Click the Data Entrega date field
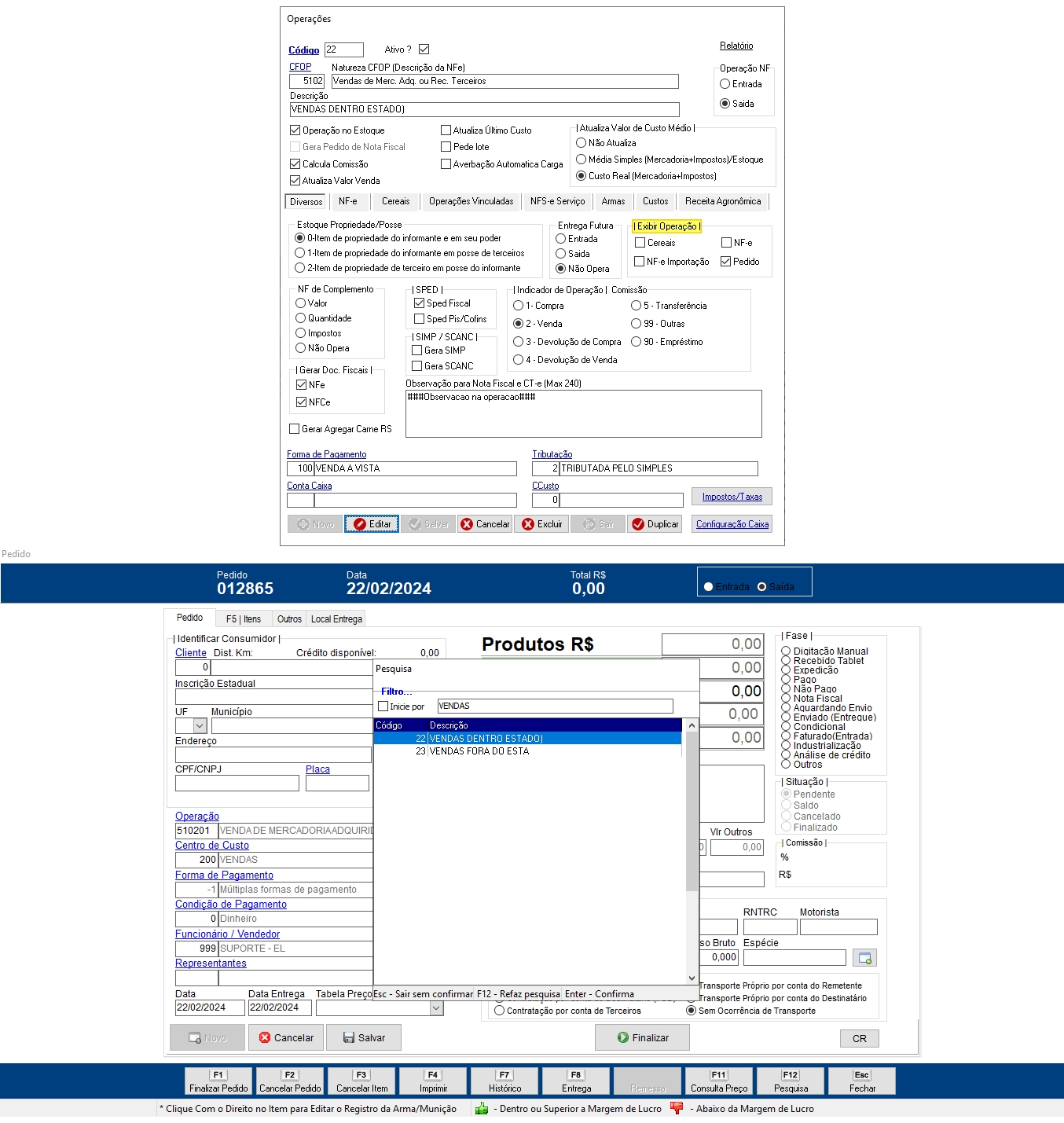 click(x=280, y=1007)
